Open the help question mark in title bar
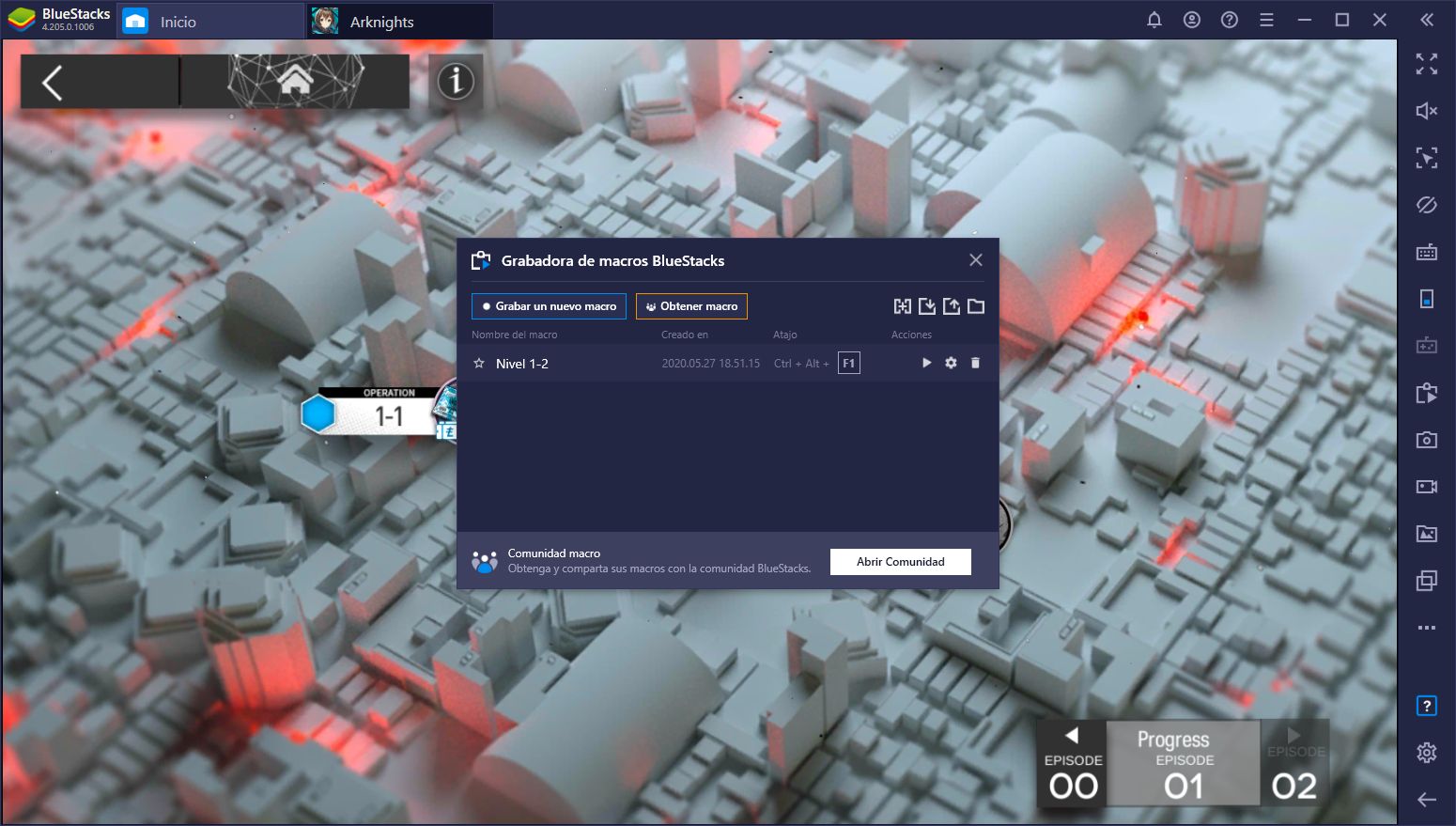Screen dimensions: 1456x826 point(1230,20)
